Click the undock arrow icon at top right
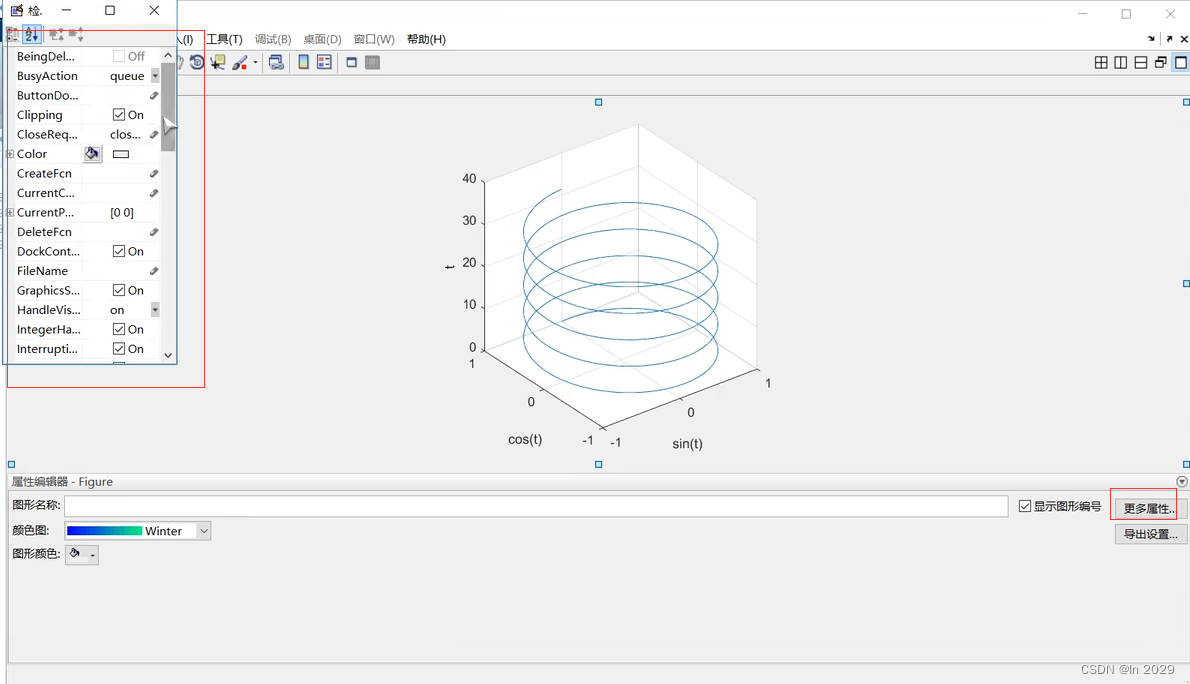Viewport: 1190px width, 684px height. pyautogui.click(x=1170, y=39)
